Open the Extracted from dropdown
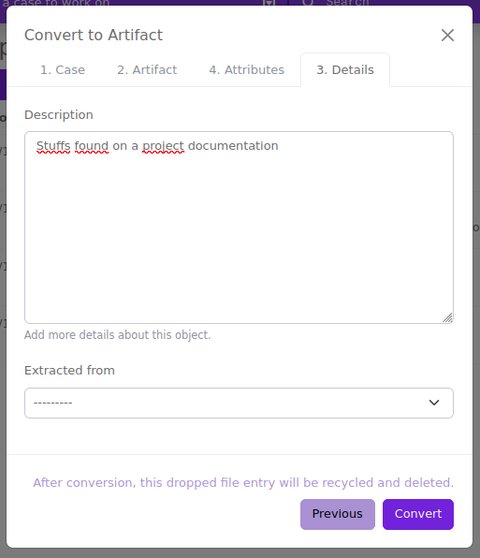Screen dimensions: 480x558 (239, 403)
